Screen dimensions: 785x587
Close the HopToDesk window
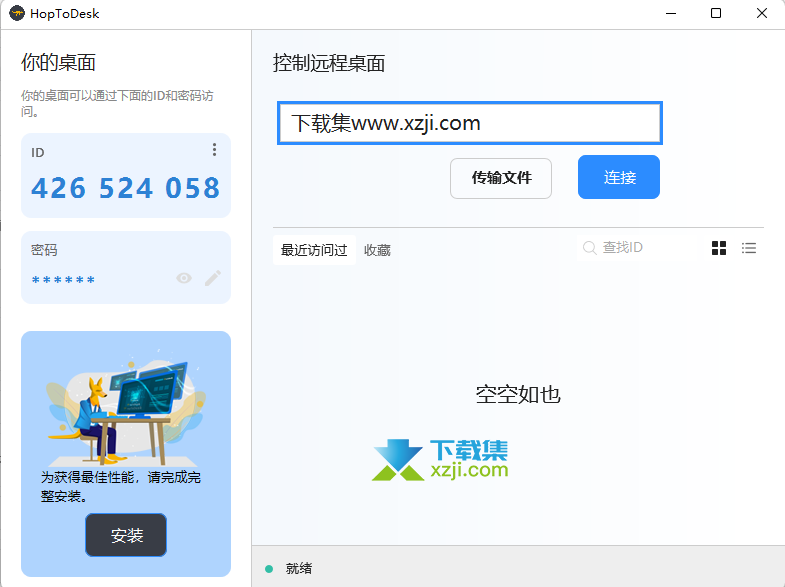tap(761, 14)
